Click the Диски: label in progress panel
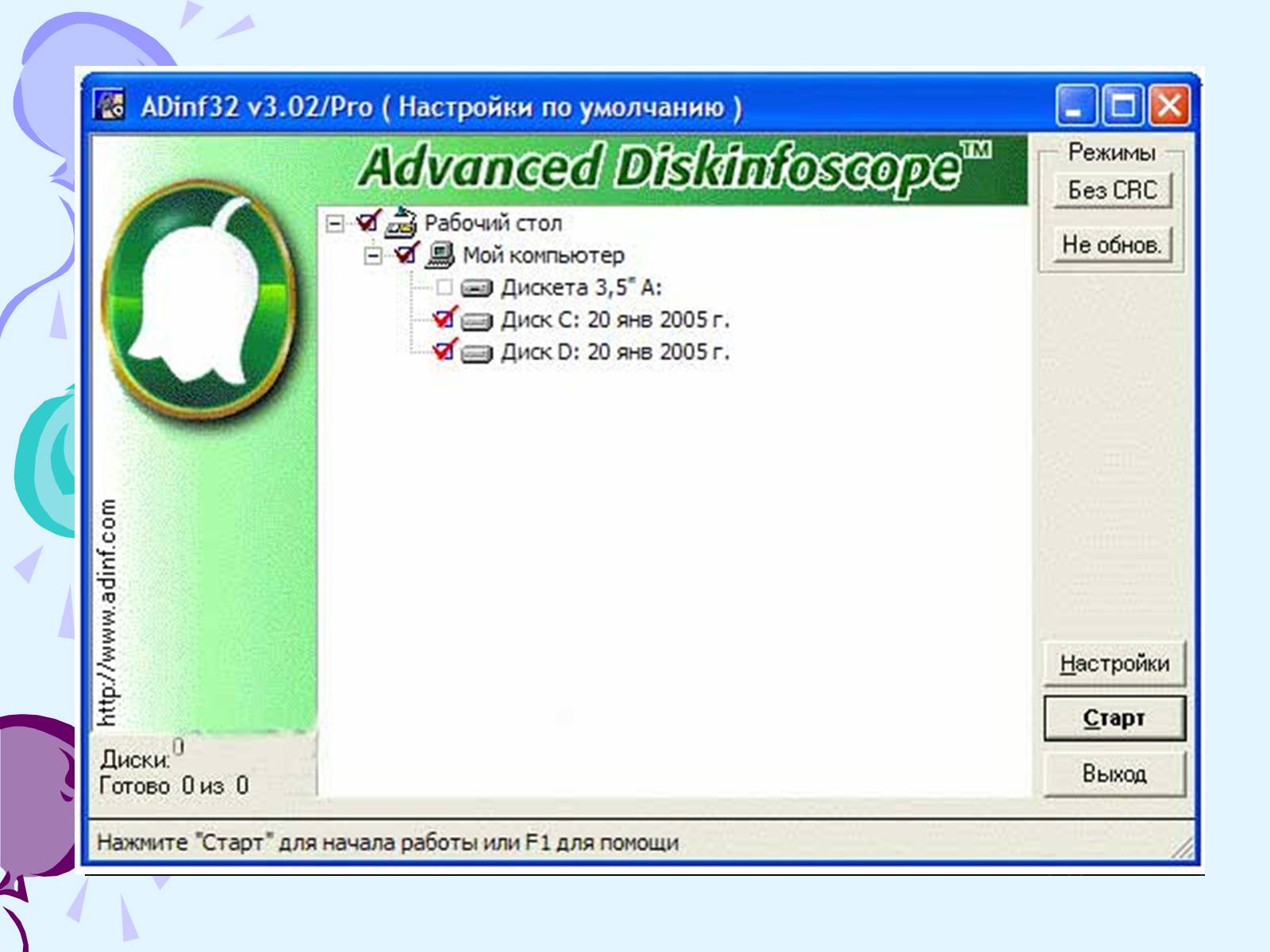Viewport: 1270px width, 952px height. click(x=135, y=760)
